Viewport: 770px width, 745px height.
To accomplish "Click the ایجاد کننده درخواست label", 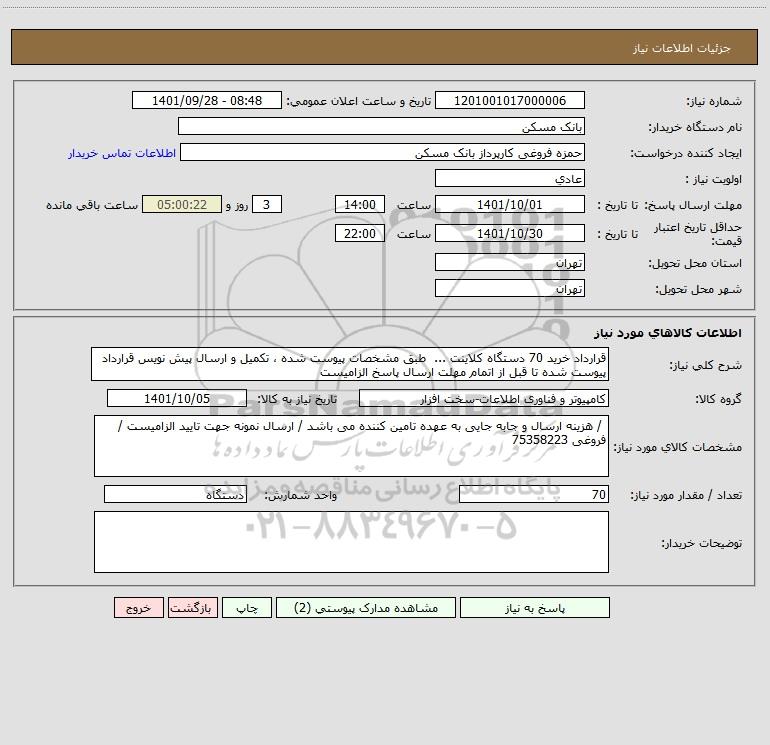I will (x=686, y=153).
